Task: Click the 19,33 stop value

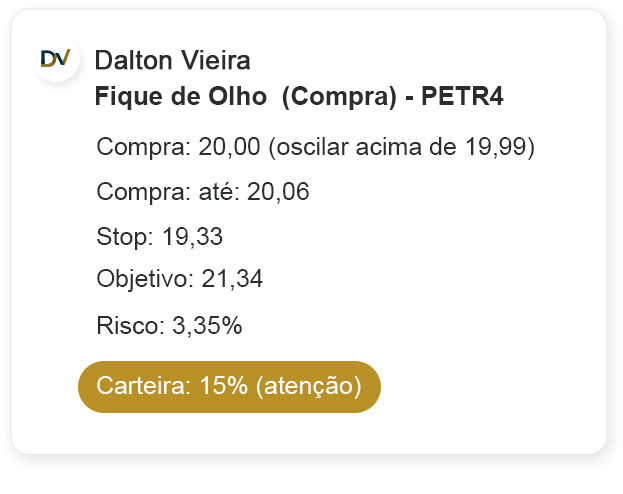Action: coord(193,237)
